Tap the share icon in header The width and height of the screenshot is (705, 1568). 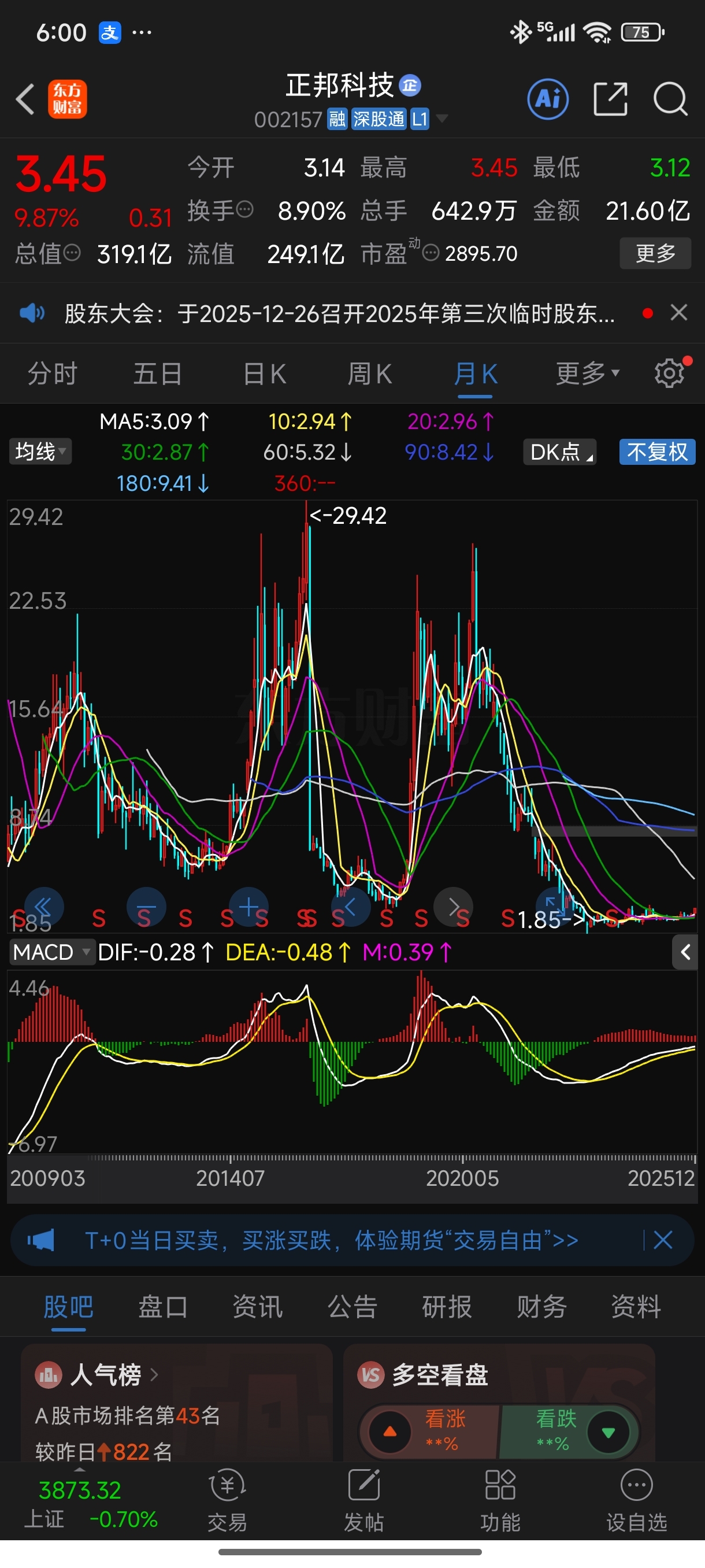click(610, 99)
